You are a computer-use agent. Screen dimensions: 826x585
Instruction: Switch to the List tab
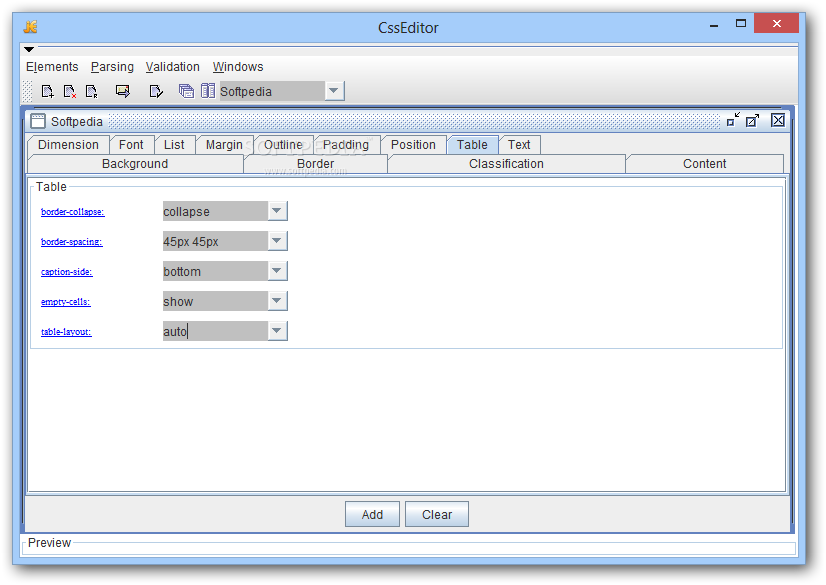point(174,145)
